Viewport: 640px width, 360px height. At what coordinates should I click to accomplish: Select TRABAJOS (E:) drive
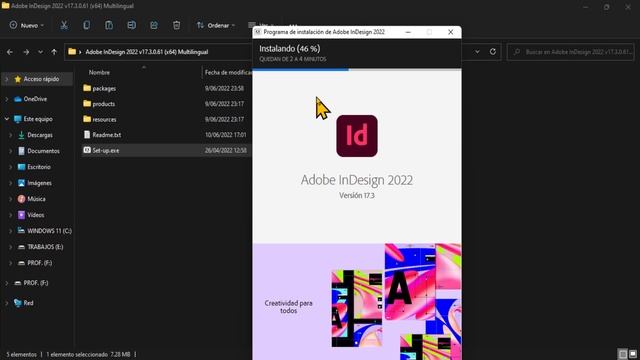pos(45,247)
